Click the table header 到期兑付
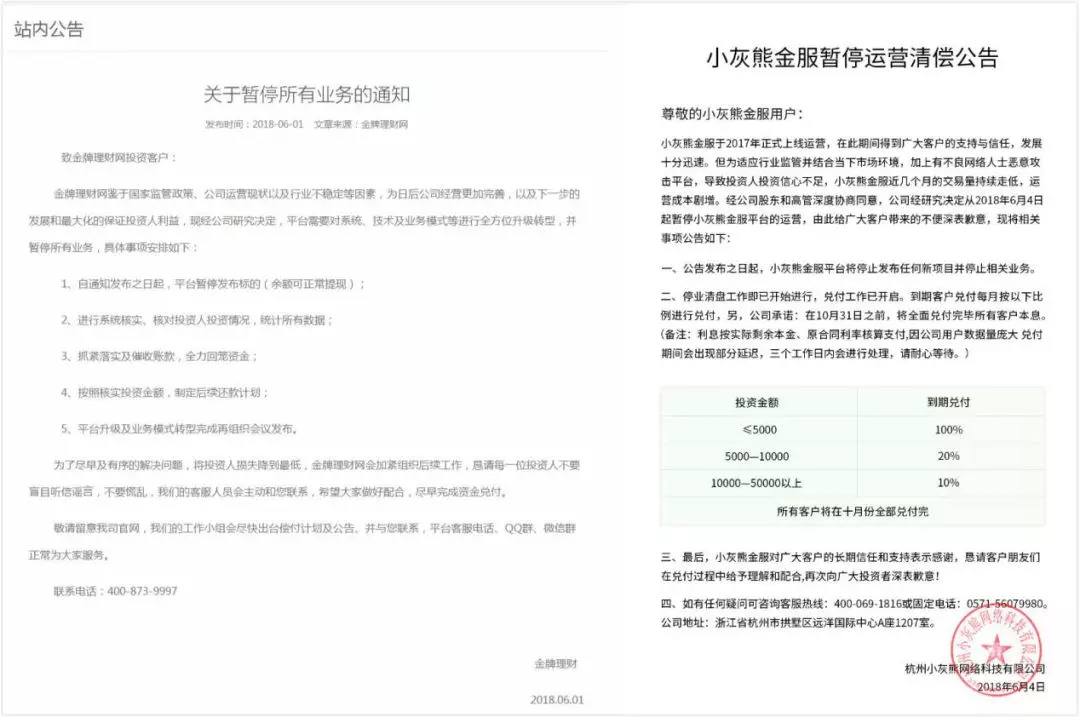The image size is (1080, 717). point(948,402)
